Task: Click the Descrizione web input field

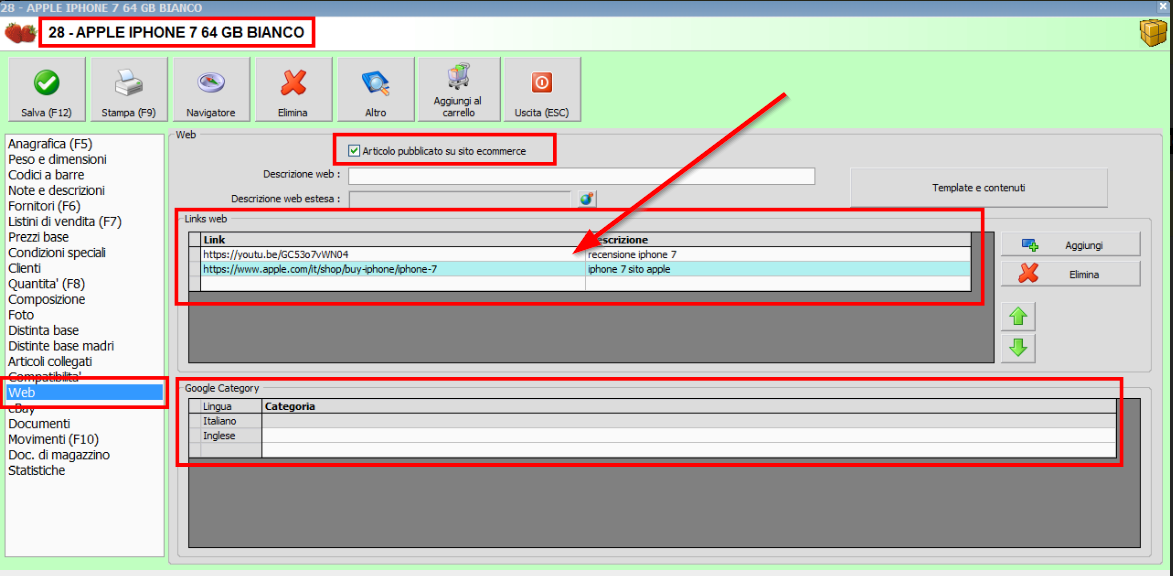Action: 581,176
